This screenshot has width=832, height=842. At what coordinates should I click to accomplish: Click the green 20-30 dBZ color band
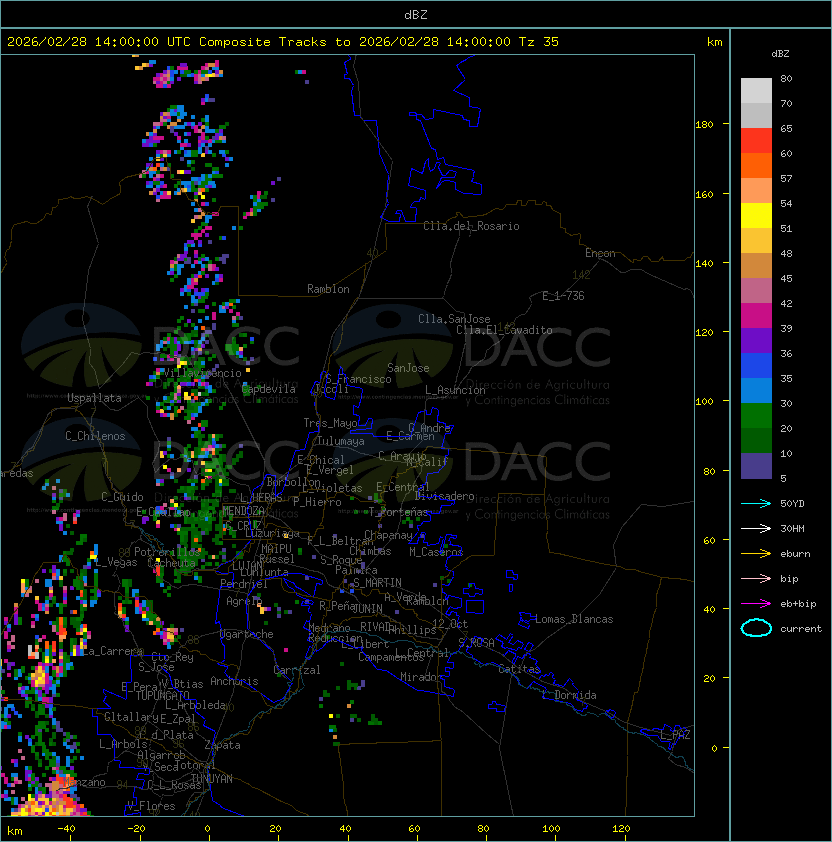point(756,416)
